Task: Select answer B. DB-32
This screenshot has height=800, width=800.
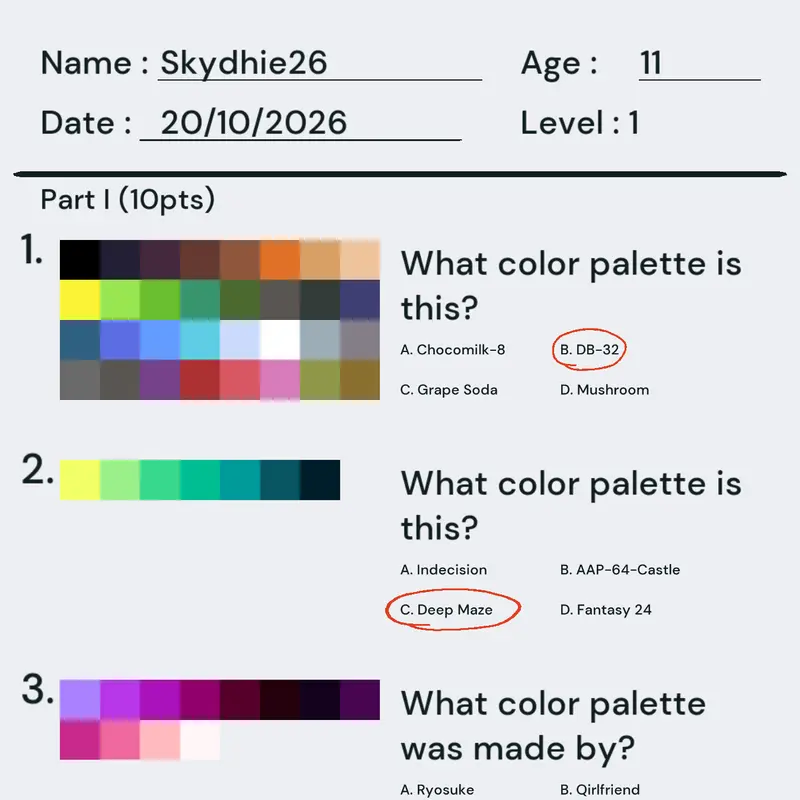Action: click(x=589, y=349)
